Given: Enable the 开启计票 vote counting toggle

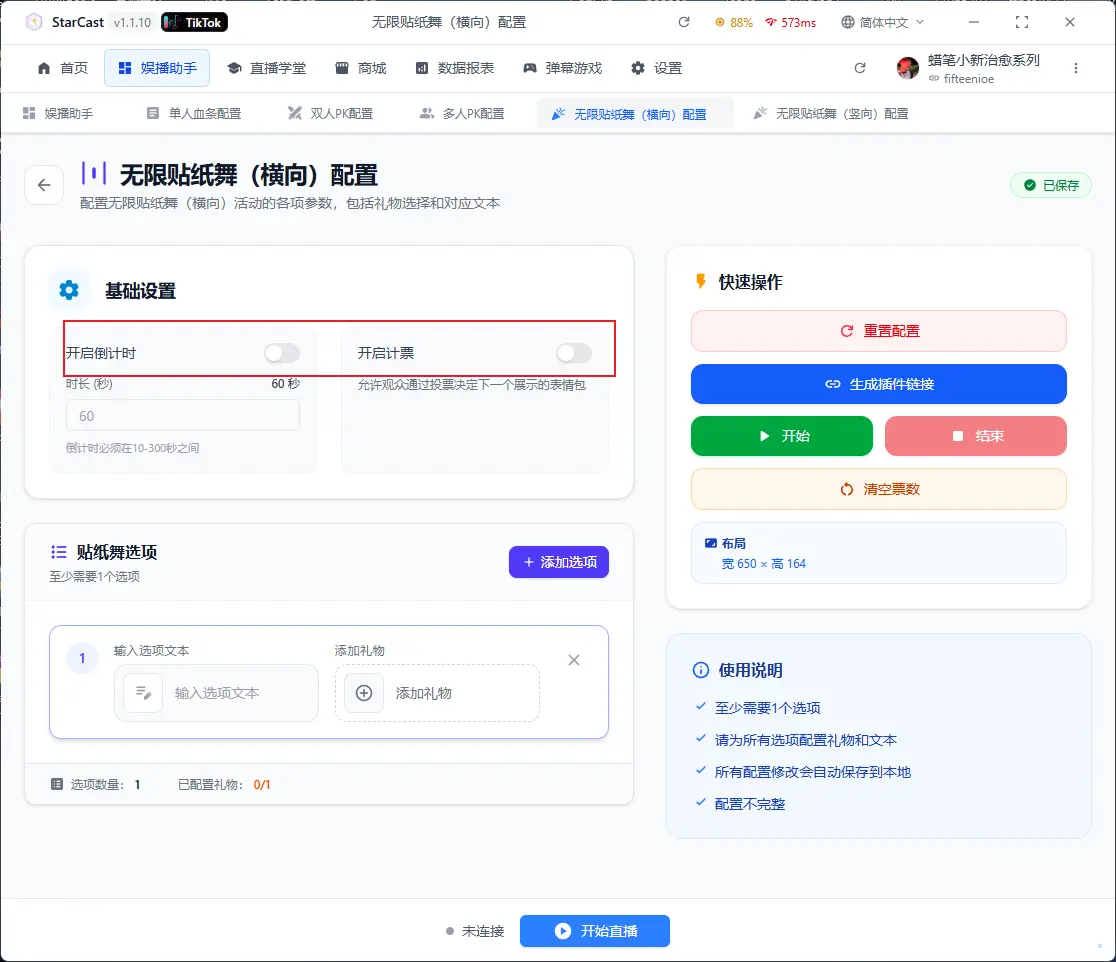Looking at the screenshot, I should [x=574, y=353].
